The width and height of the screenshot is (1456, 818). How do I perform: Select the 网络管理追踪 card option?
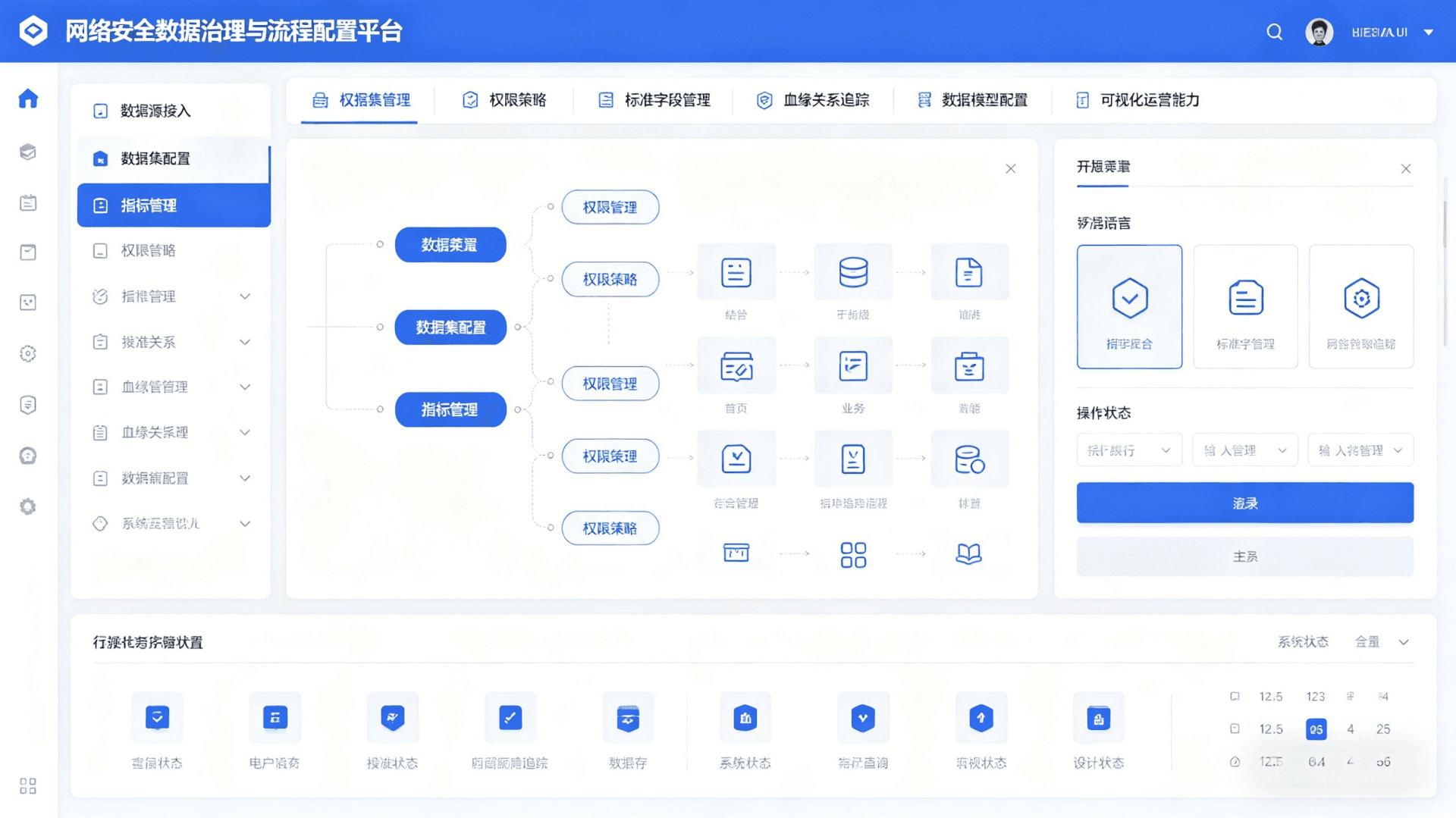(x=1361, y=306)
